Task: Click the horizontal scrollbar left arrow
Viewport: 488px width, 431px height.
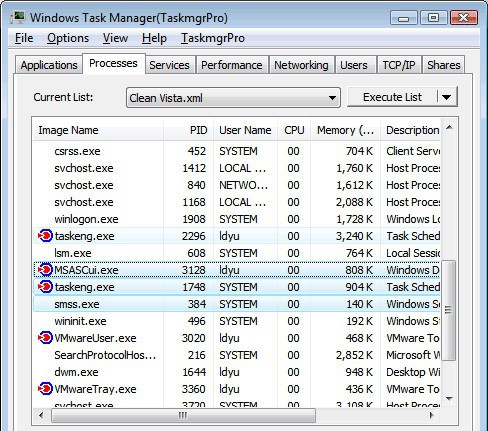Action: [x=41, y=415]
